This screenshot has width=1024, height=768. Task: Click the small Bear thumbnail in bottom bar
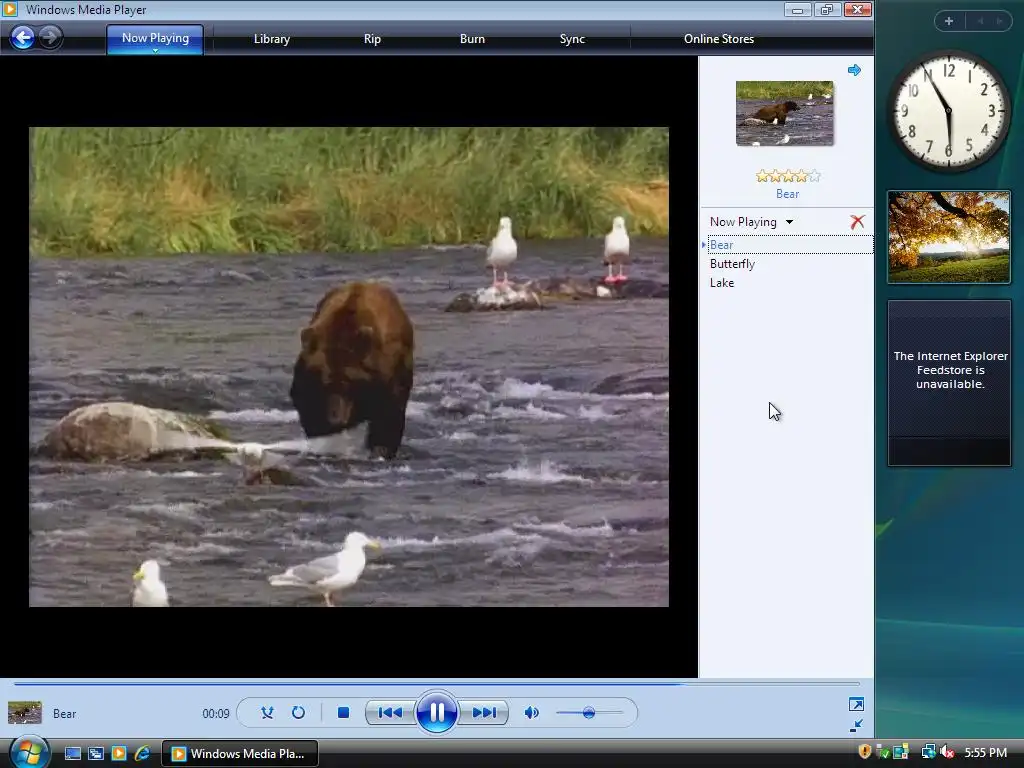click(x=25, y=713)
